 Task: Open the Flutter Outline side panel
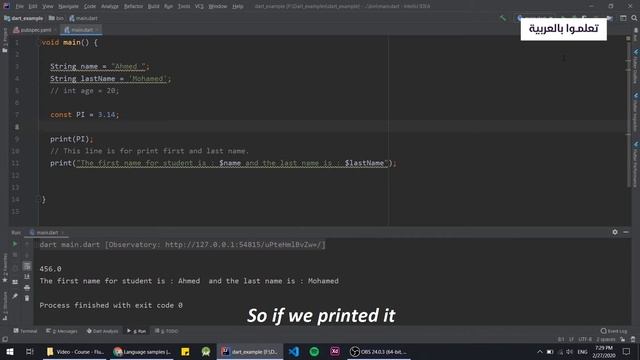click(636, 67)
